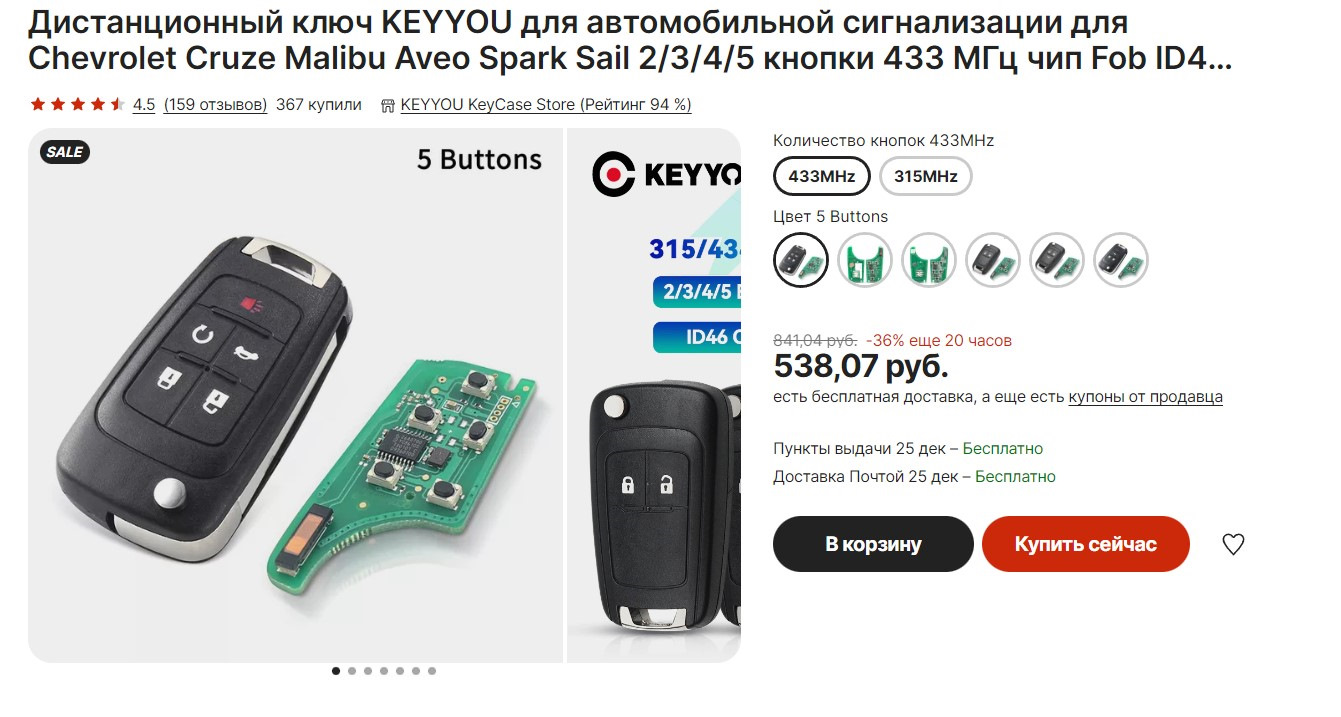Jump to last image via carousel dot

[432, 671]
